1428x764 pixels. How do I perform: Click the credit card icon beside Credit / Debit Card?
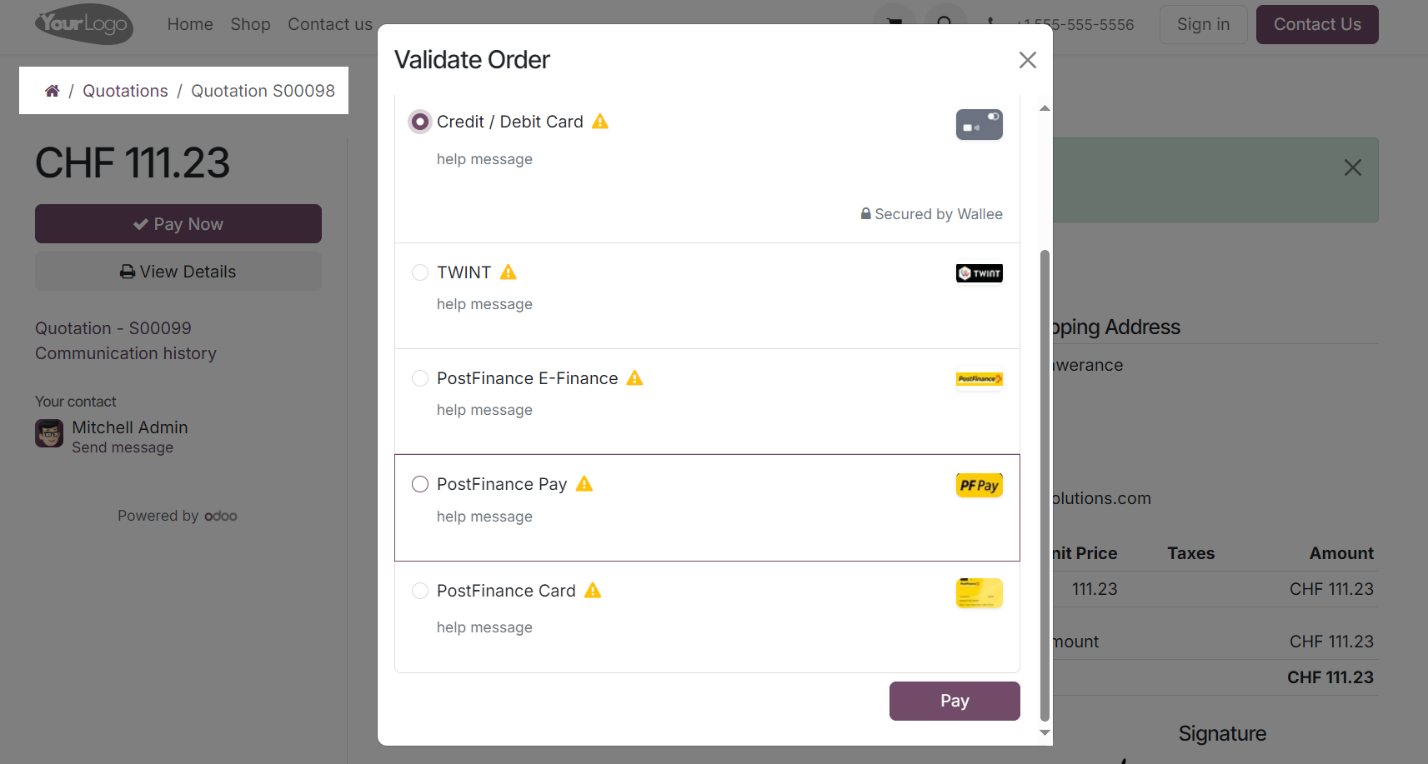coord(978,124)
